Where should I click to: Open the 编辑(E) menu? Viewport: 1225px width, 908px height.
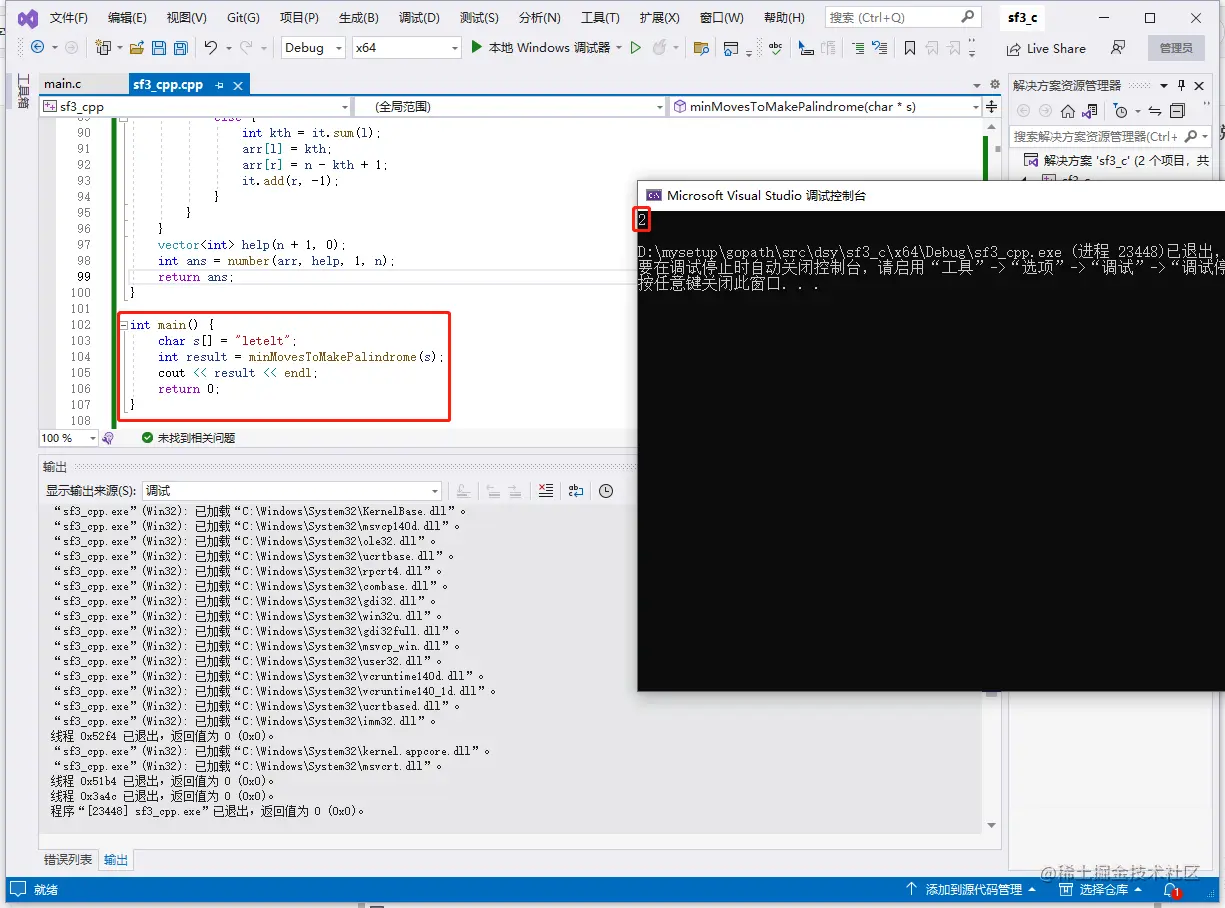(126, 17)
